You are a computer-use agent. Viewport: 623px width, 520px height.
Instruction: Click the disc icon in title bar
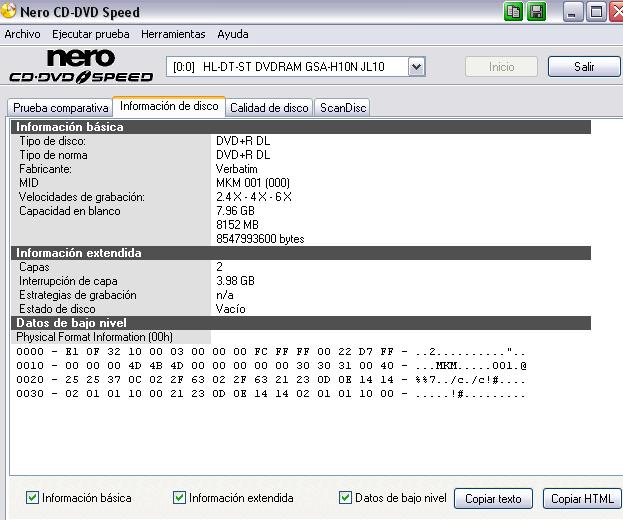[9, 12]
